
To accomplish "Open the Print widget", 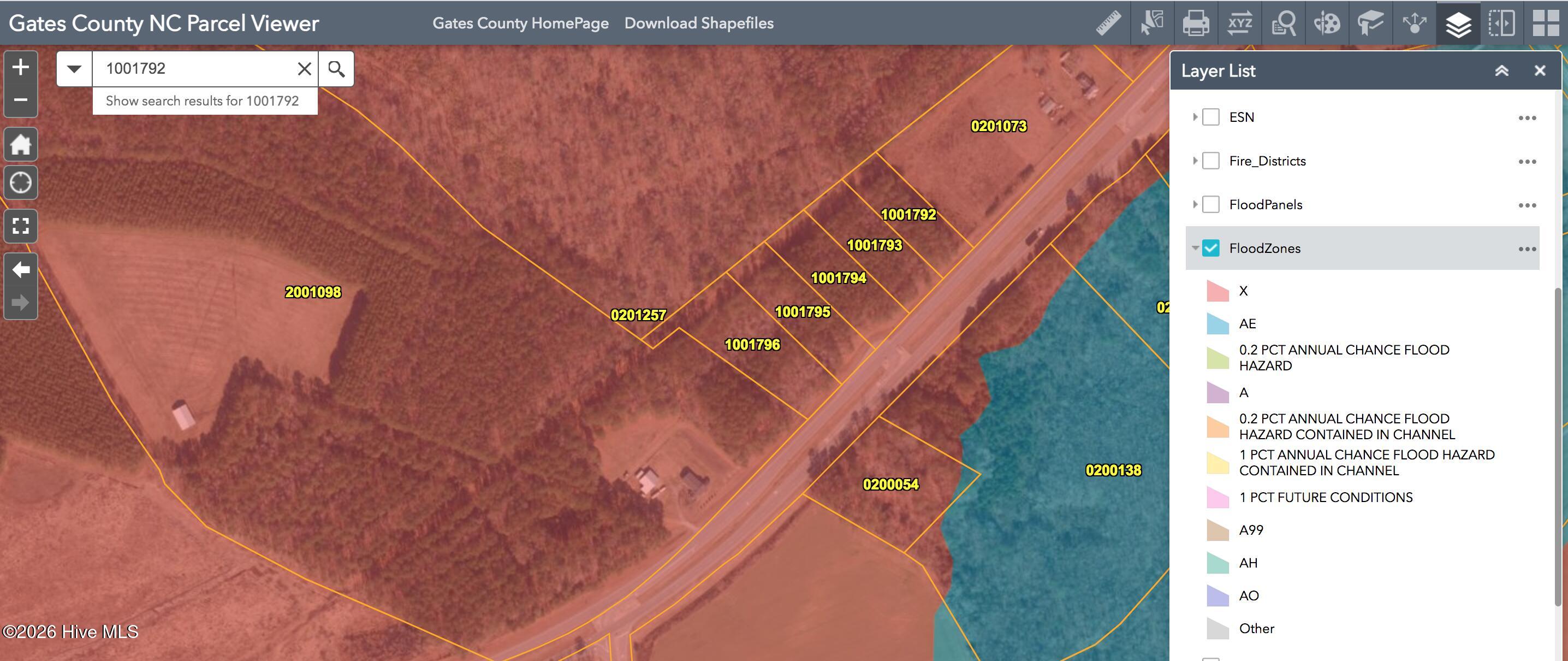I will click(x=1196, y=23).
